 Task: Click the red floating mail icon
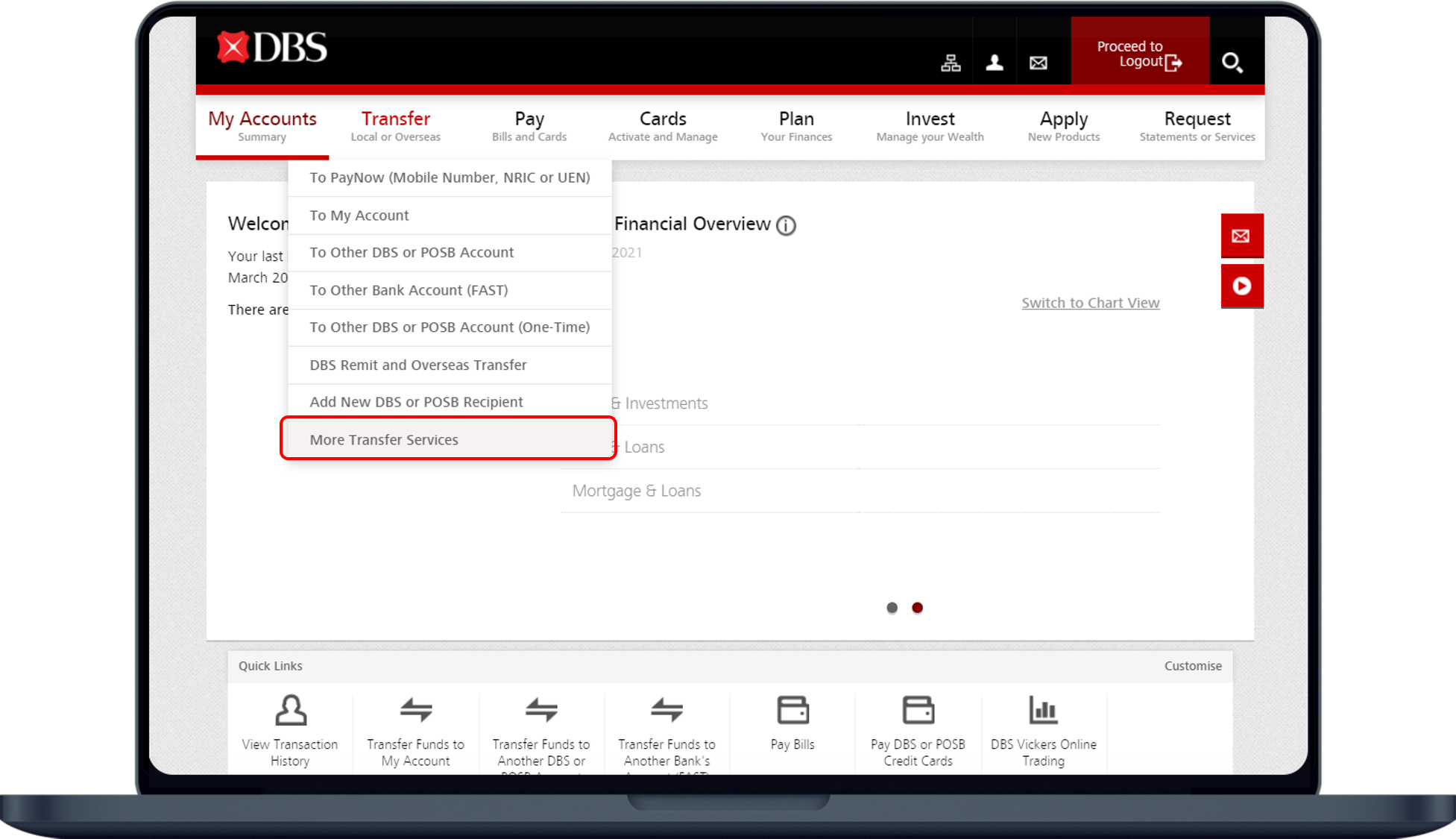(1241, 236)
